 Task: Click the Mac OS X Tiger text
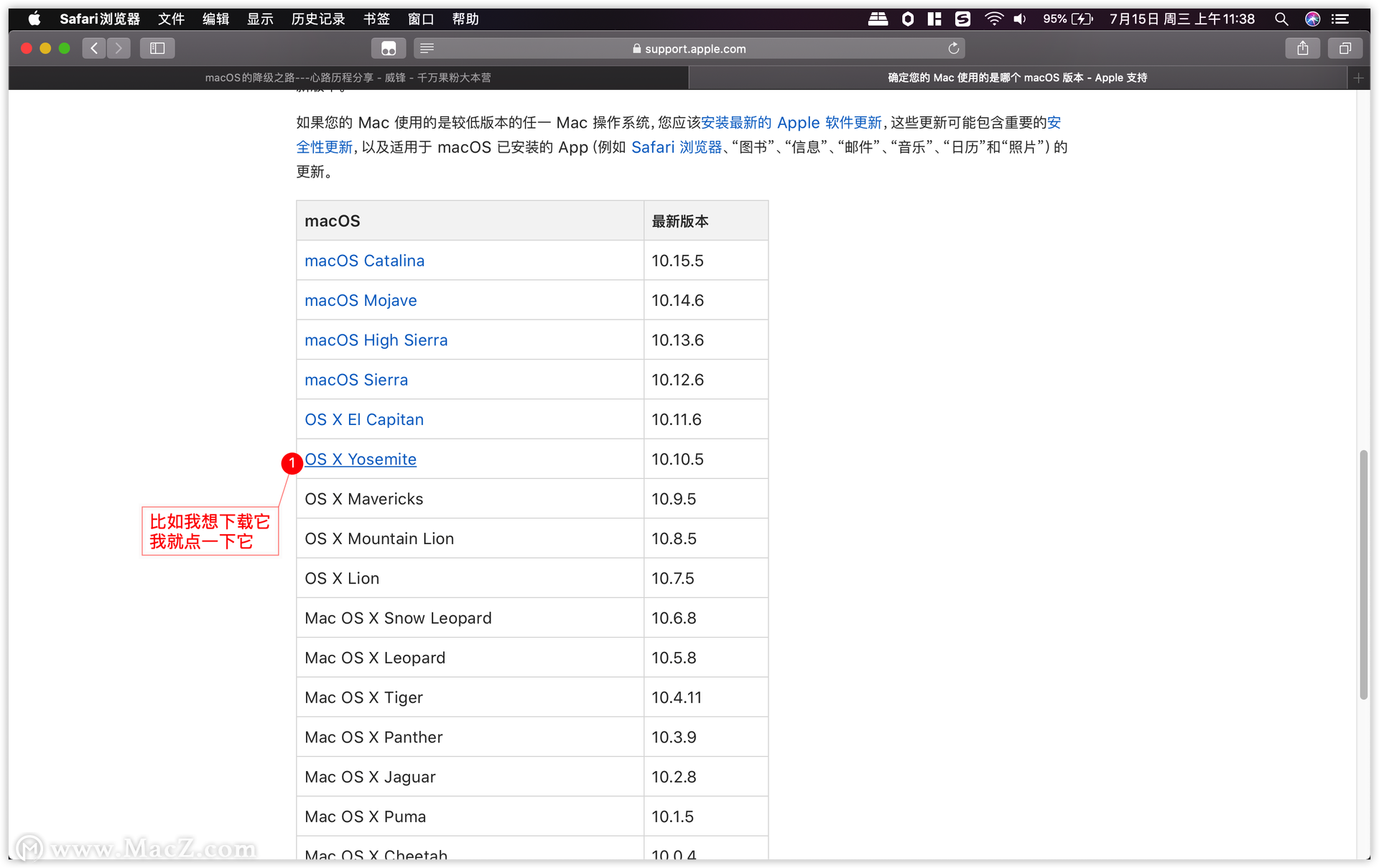click(363, 698)
